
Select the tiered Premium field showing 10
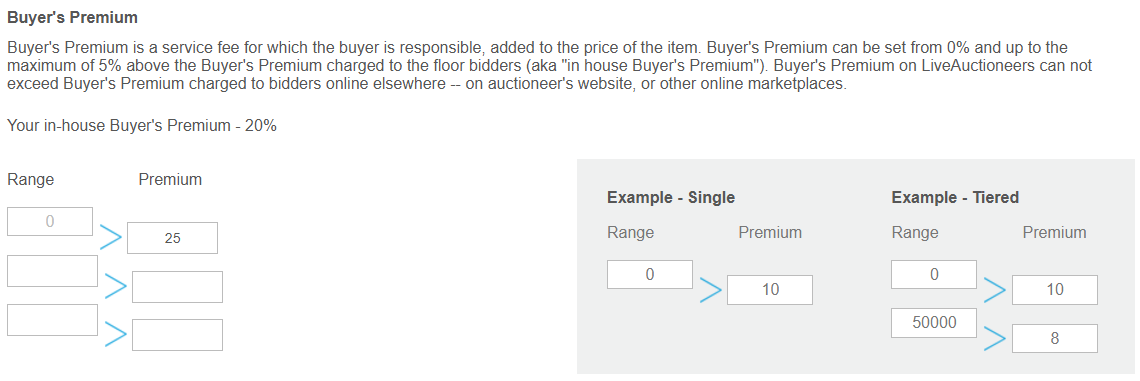coord(1055,289)
